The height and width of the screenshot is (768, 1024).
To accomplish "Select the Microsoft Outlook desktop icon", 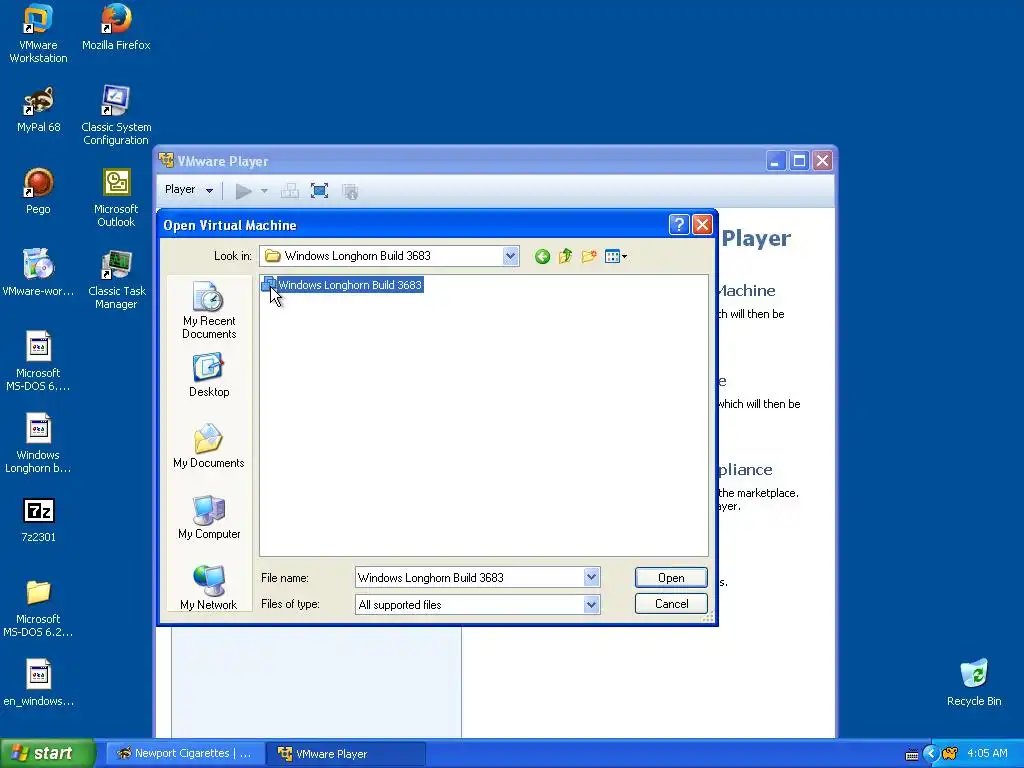I will coord(116,198).
